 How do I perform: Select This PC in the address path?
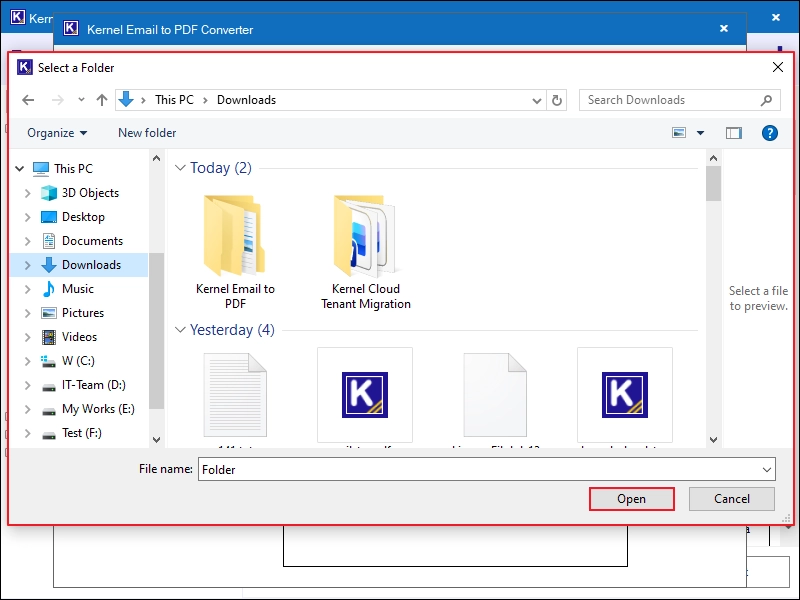174,100
